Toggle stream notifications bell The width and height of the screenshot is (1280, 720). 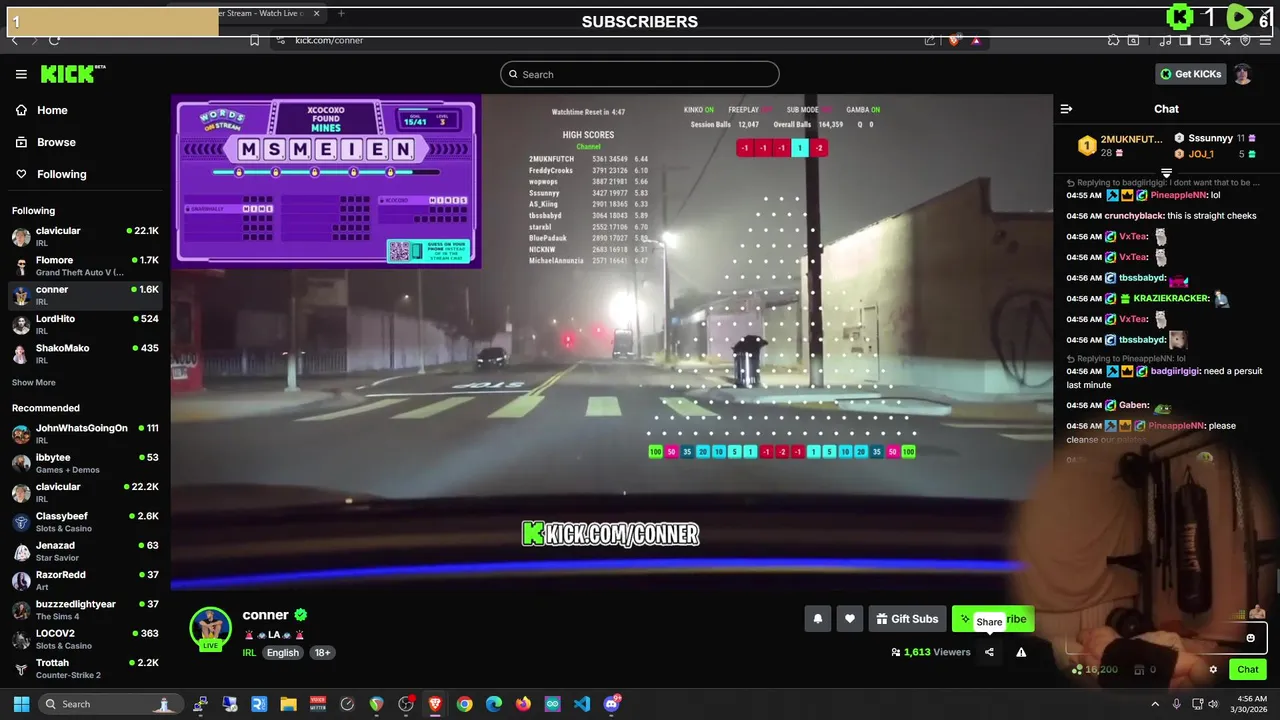tap(817, 619)
